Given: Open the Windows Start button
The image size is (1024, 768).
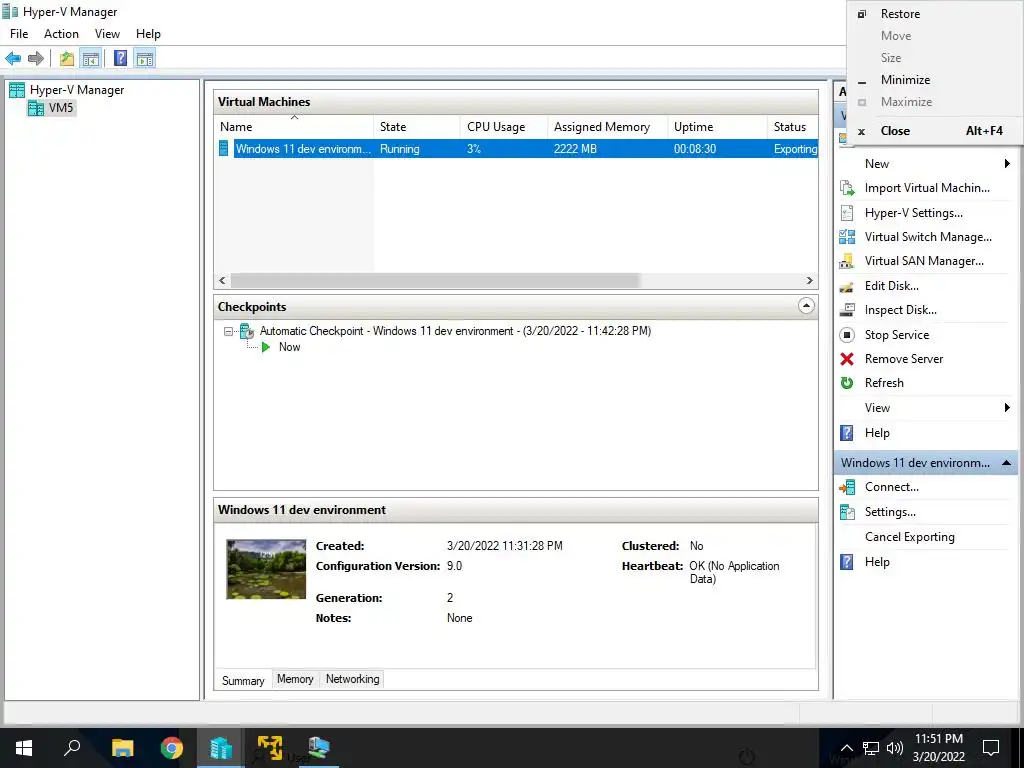Looking at the screenshot, I should click(x=24, y=748).
